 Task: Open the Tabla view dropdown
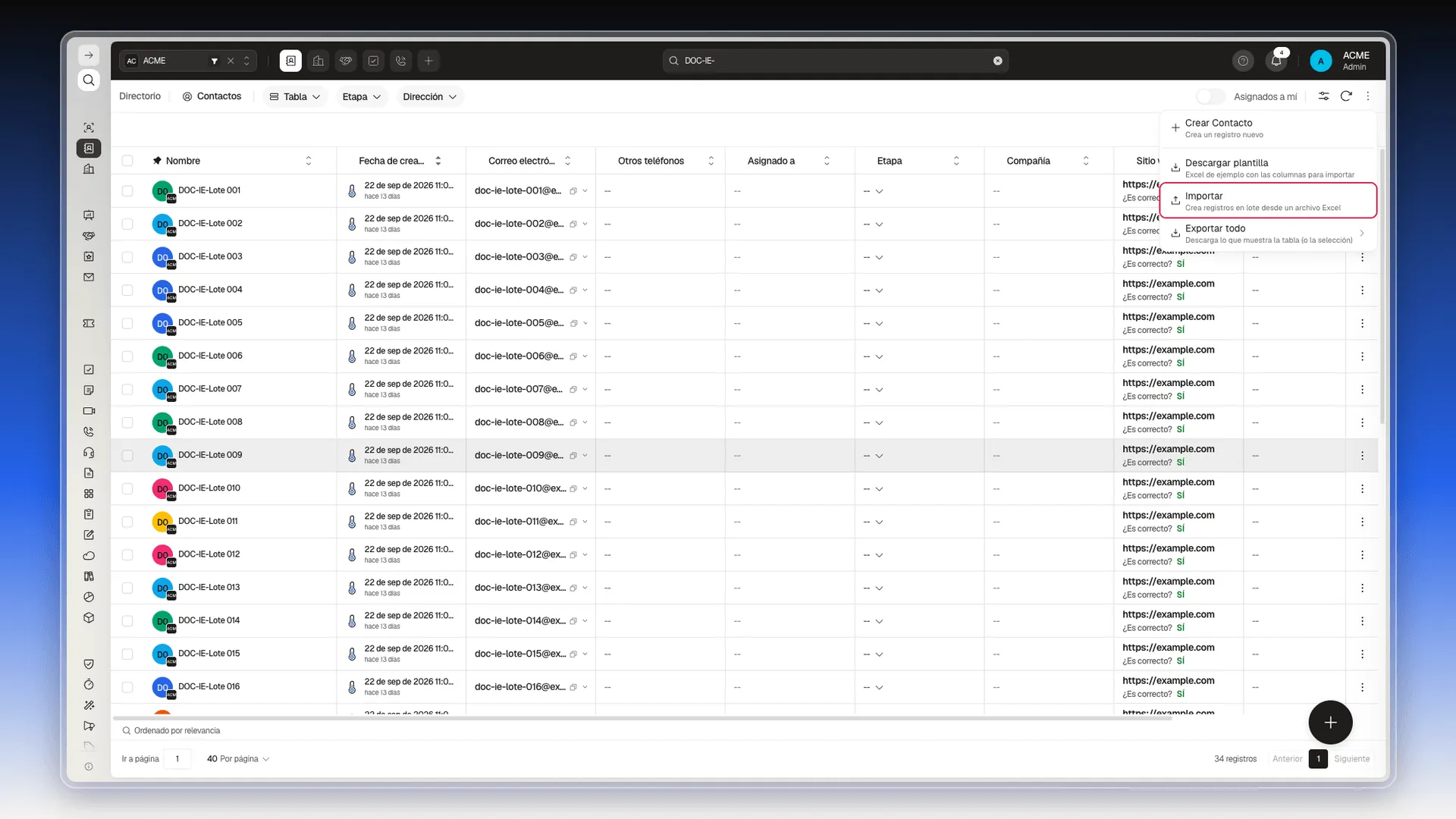pos(295,96)
